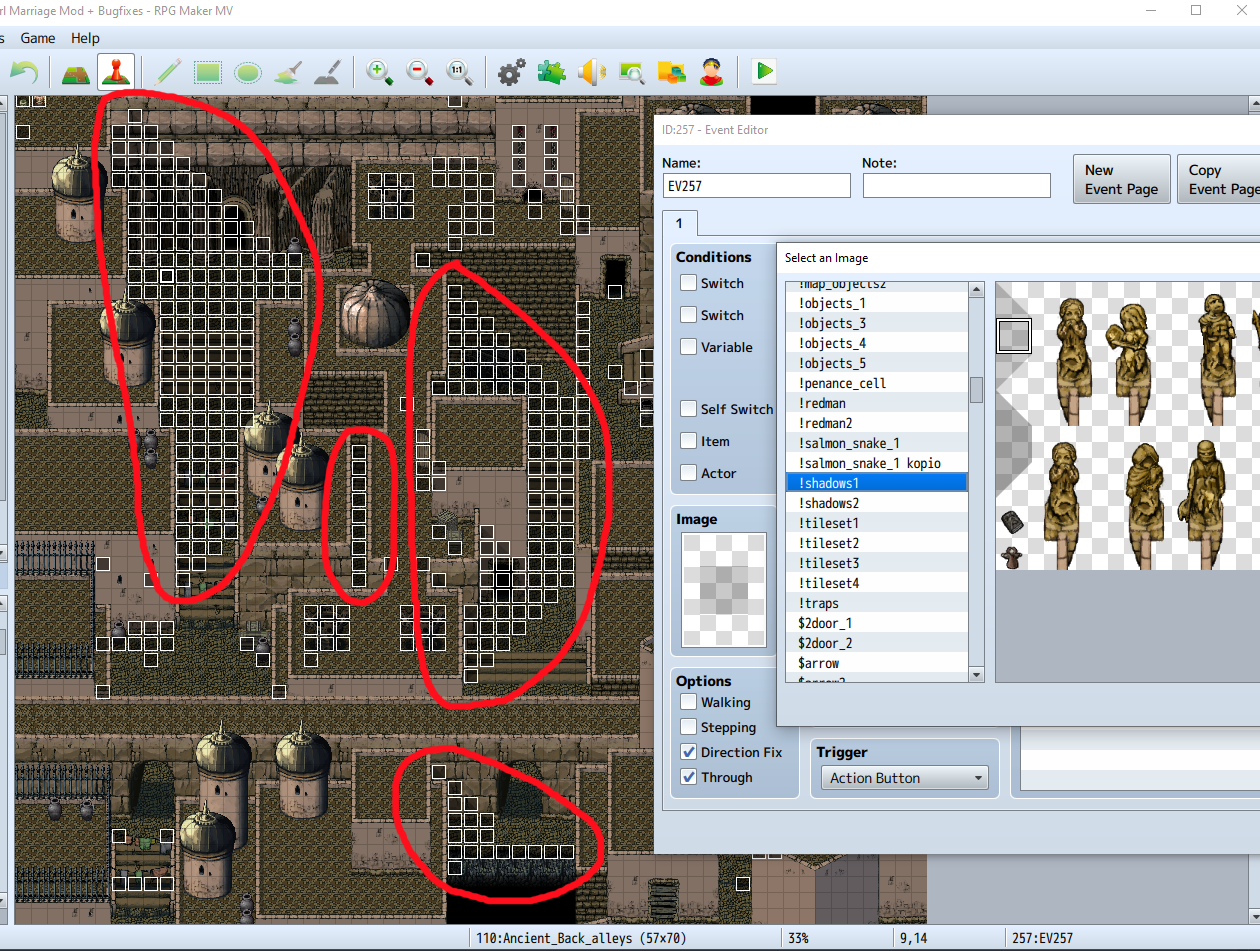Select !objects_4 in image list
Image resolution: width=1260 pixels, height=951 pixels.
pyautogui.click(x=877, y=343)
